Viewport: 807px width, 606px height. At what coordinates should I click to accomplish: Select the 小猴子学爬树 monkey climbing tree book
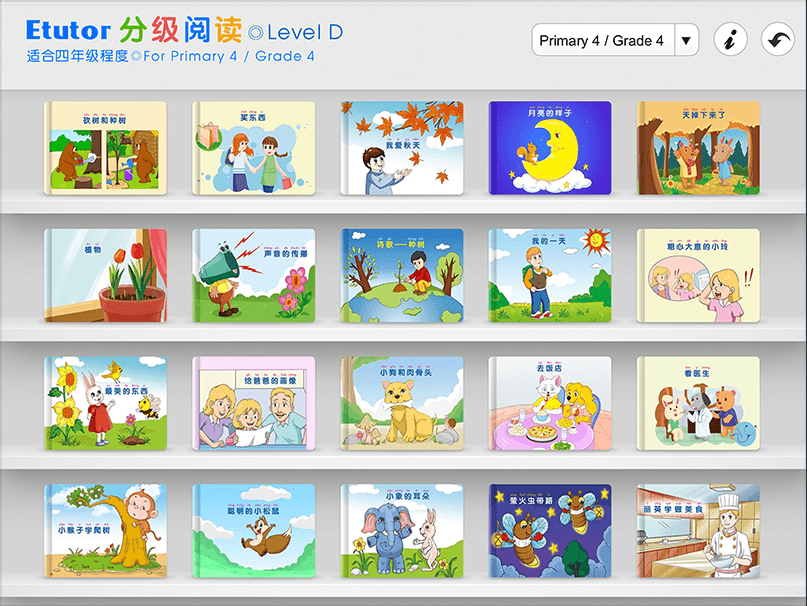[x=106, y=531]
